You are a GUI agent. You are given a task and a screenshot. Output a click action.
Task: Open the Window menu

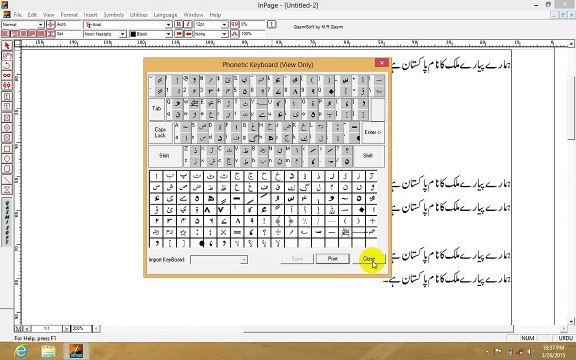point(193,15)
